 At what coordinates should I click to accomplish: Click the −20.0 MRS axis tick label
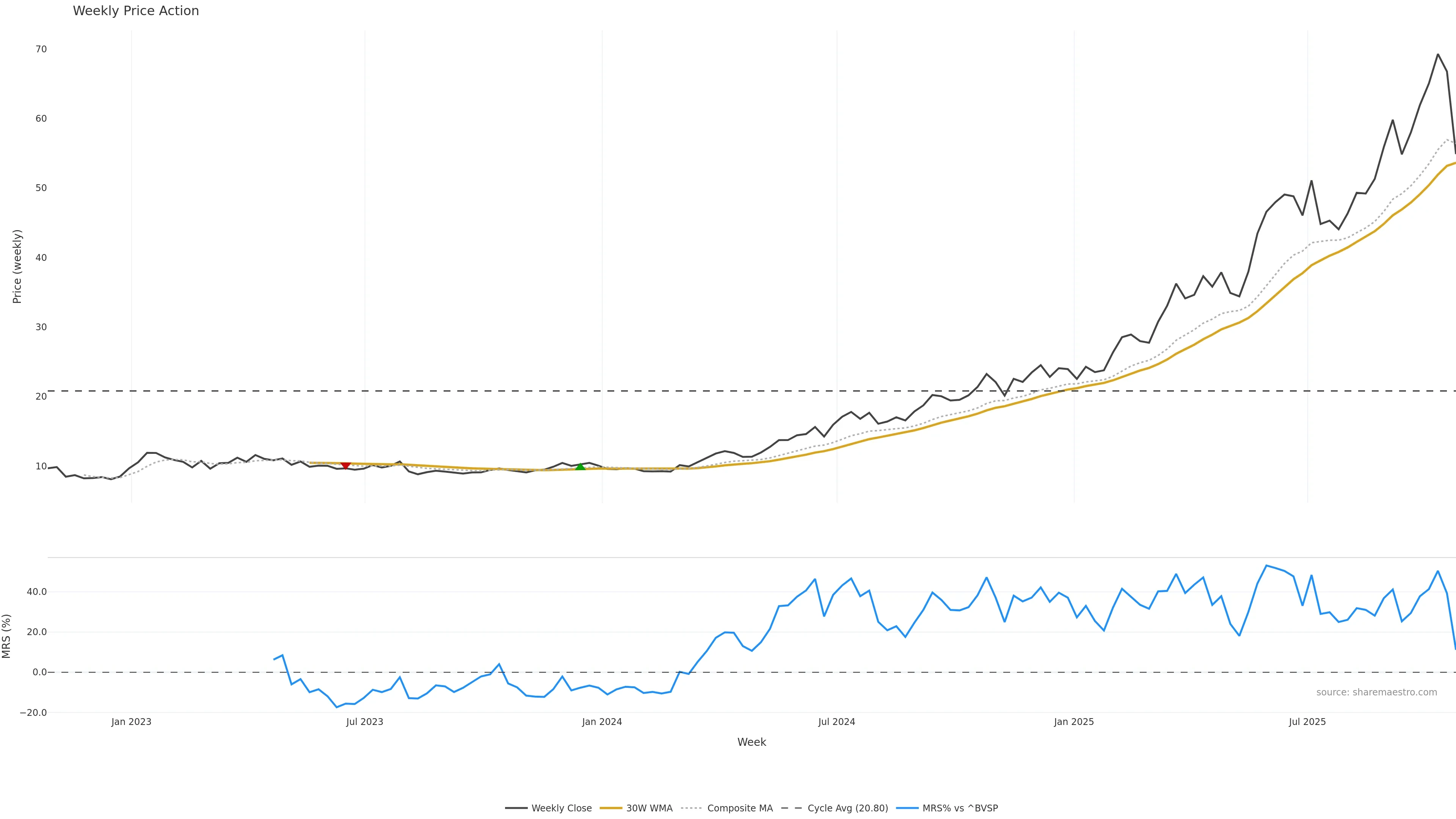(33, 713)
